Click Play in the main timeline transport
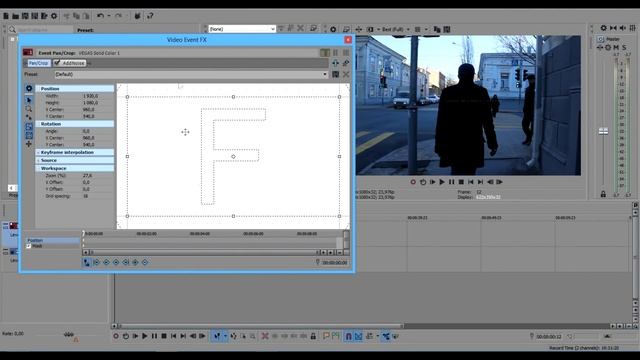This screenshot has width=640, height=360. [144, 336]
